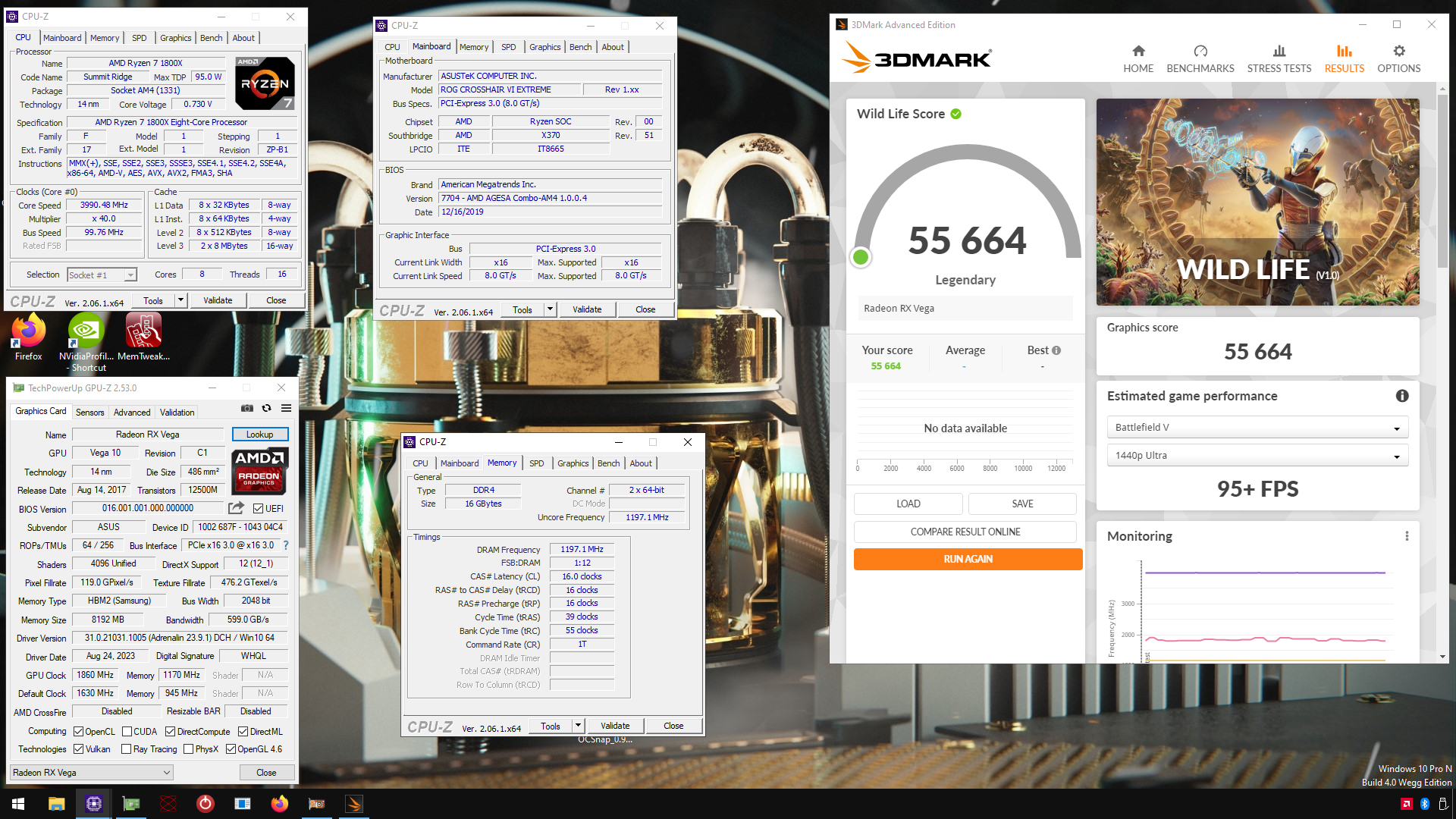This screenshot has height=819, width=1456.
Task: Click the Wild Life benchmark artwork thumbnail
Action: click(1257, 202)
